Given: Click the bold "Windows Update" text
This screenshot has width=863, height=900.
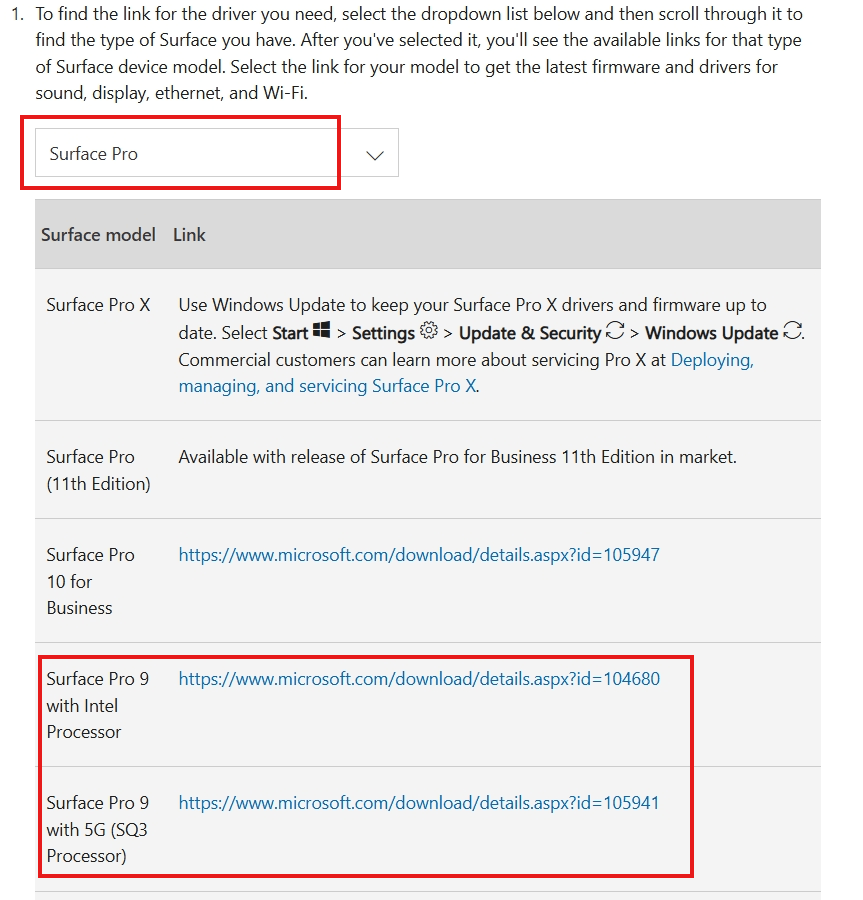Looking at the screenshot, I should pos(712,333).
